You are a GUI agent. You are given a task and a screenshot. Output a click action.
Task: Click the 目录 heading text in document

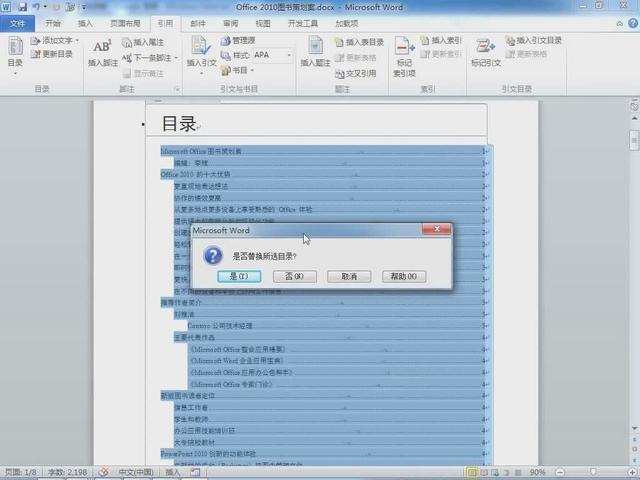[x=179, y=123]
